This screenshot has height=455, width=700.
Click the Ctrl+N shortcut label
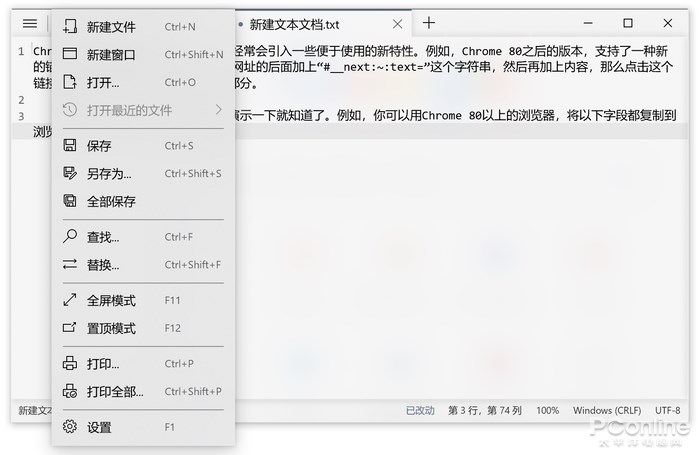coord(180,27)
